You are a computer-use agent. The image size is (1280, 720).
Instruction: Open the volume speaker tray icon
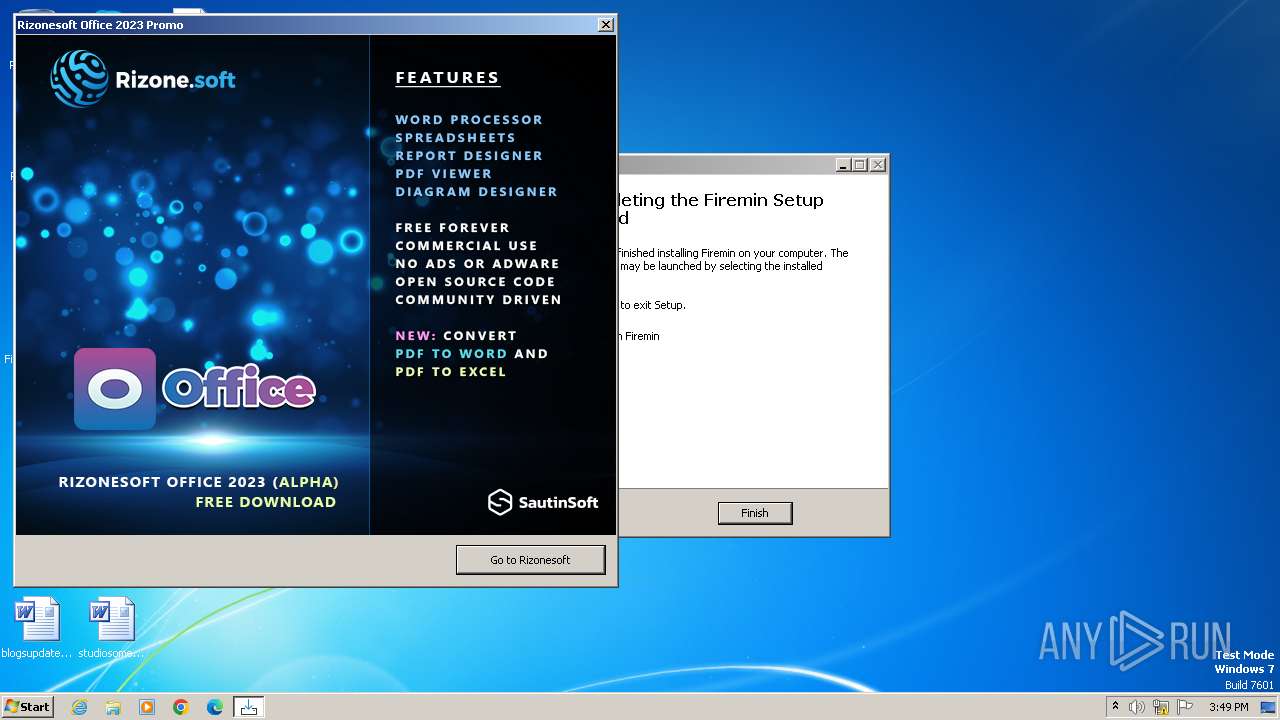(1137, 707)
